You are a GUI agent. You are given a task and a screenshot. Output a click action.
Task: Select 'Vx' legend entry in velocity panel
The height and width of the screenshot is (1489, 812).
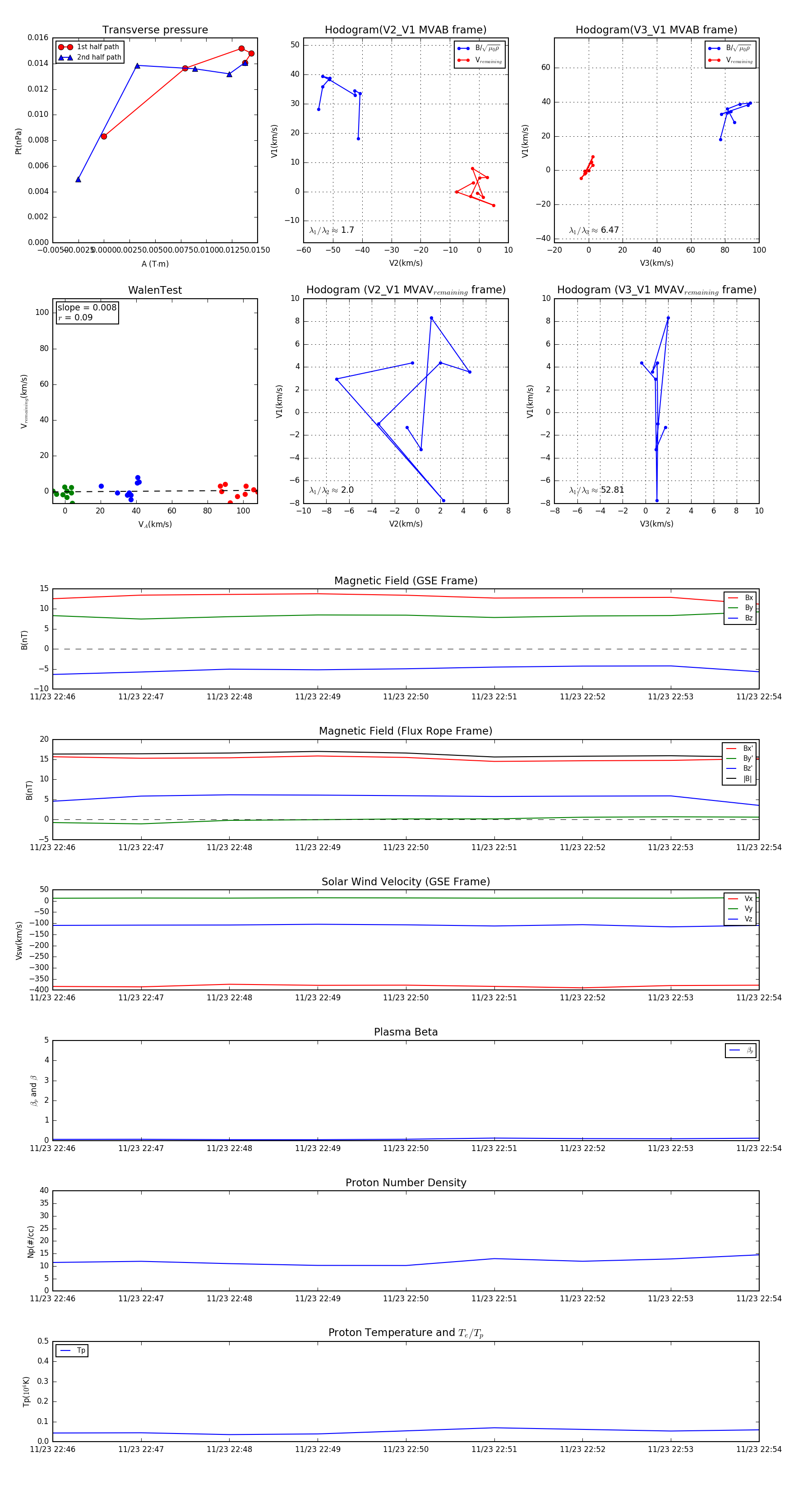[x=740, y=898]
